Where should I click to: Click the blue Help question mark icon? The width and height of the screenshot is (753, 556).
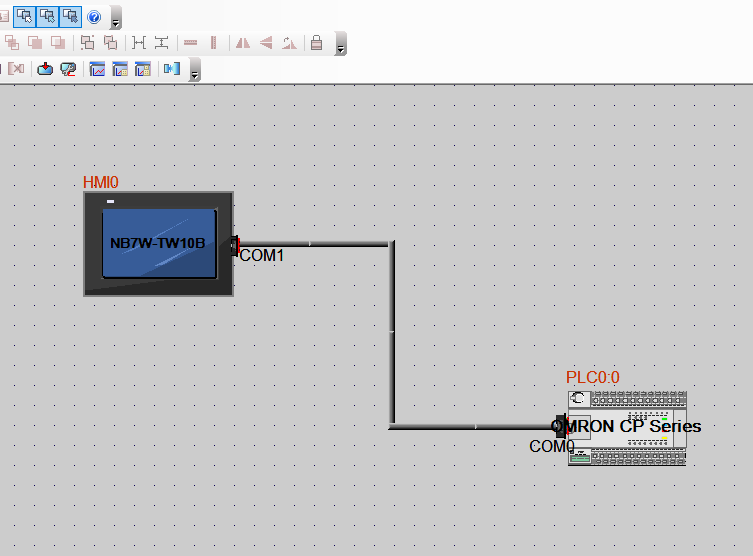(x=94, y=17)
